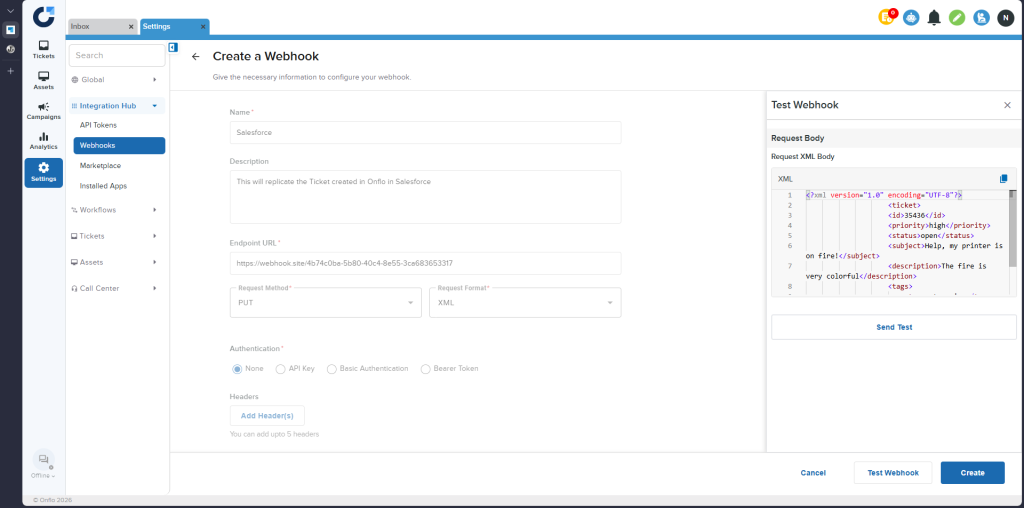Open Webhooks in Integration Hub
This screenshot has height=508, width=1024.
pos(119,146)
